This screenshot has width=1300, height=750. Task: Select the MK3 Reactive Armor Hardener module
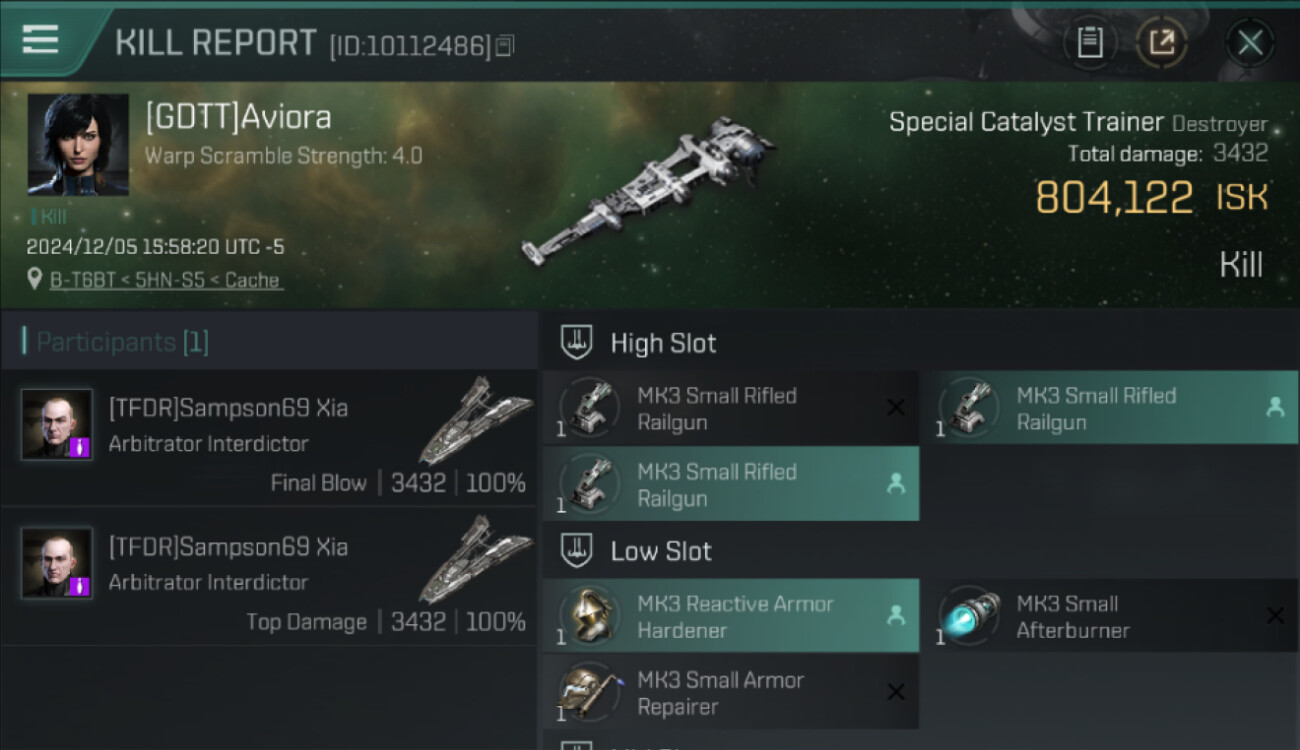730,616
